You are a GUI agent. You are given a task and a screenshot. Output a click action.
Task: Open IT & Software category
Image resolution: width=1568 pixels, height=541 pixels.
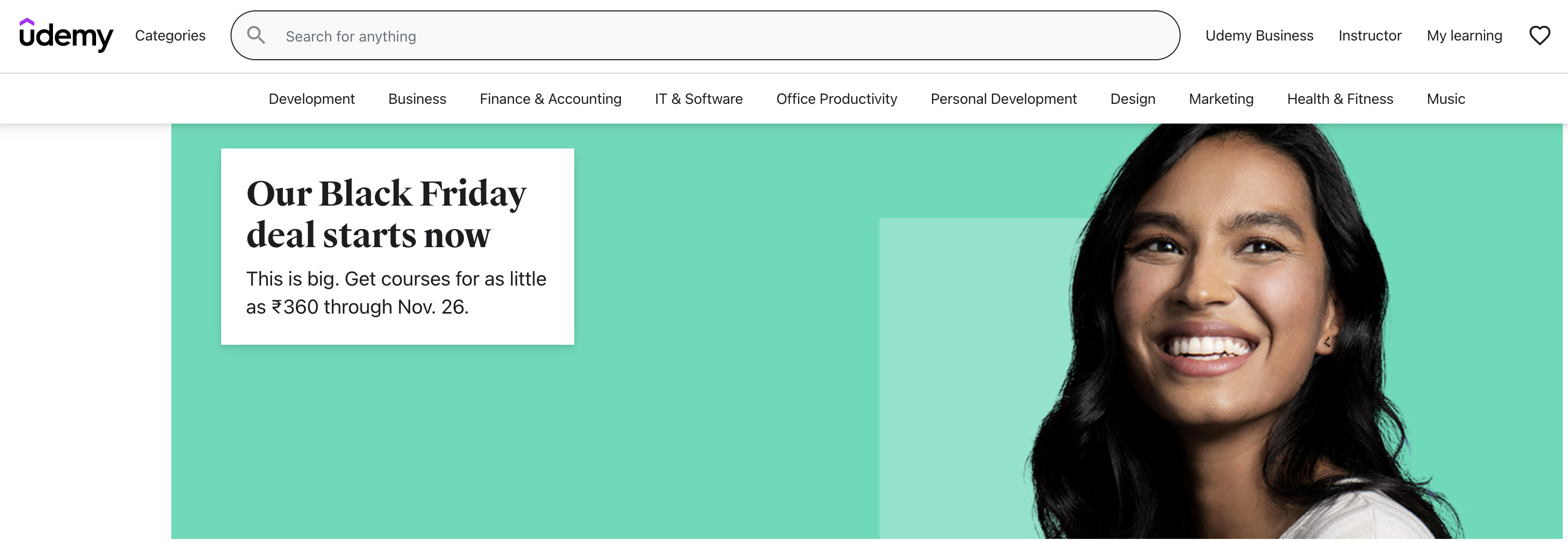(x=698, y=99)
